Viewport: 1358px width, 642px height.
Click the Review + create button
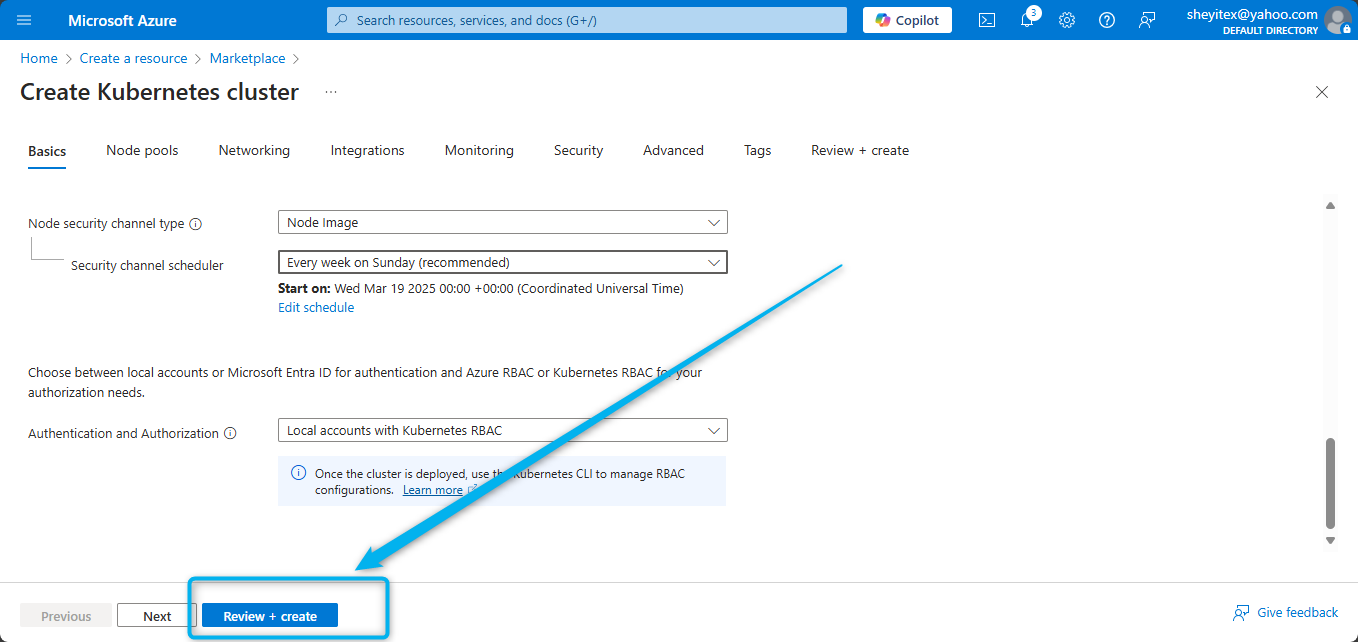point(270,616)
